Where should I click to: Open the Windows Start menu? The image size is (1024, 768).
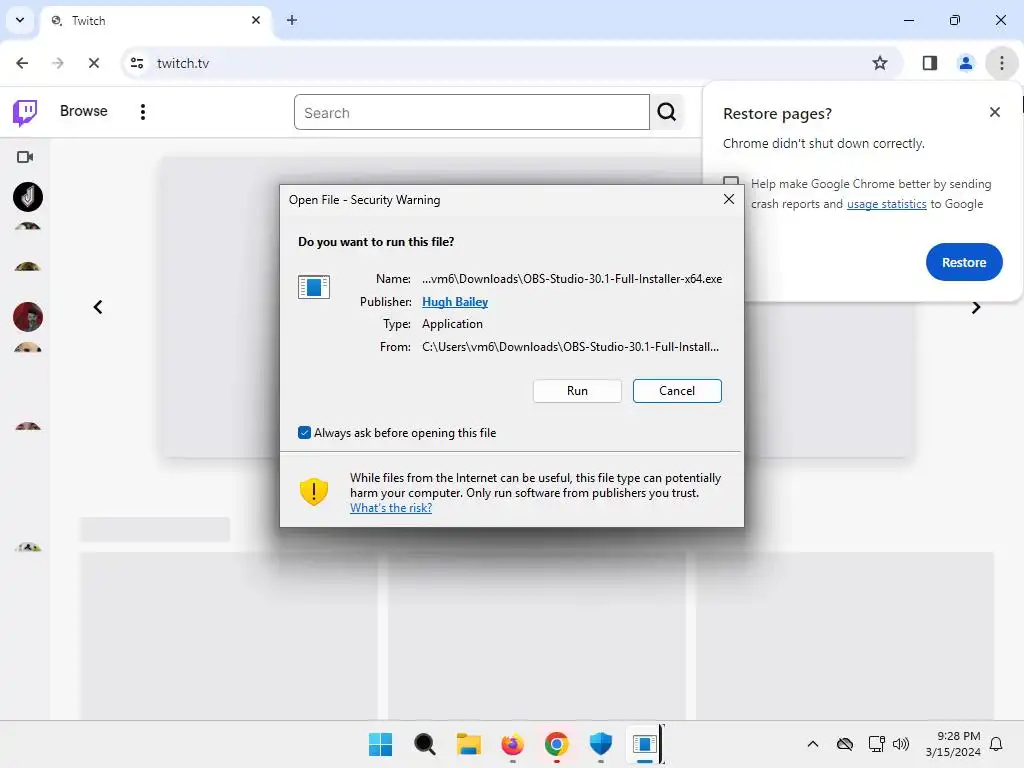[x=381, y=744]
